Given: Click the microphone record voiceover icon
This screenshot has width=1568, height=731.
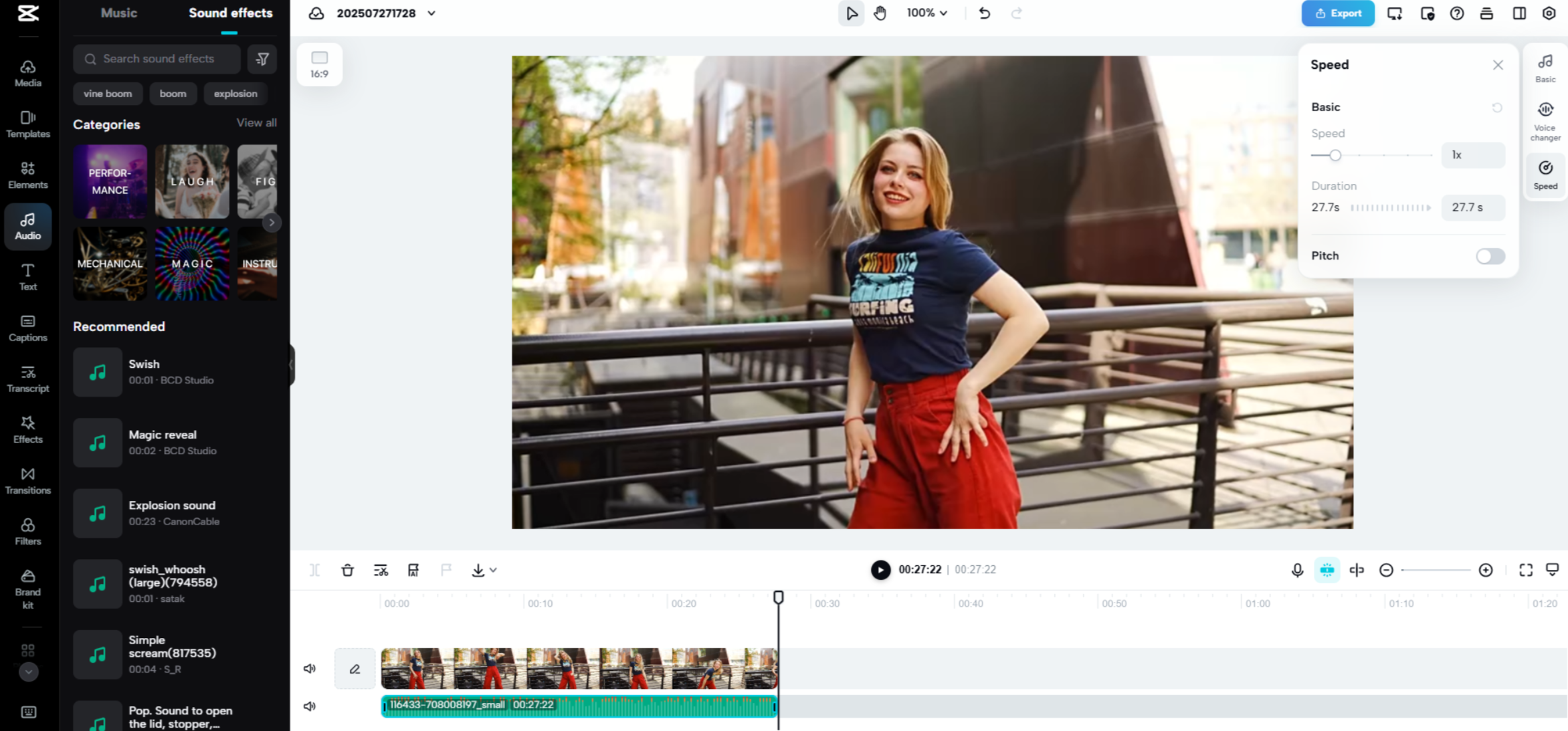Looking at the screenshot, I should coord(1296,570).
